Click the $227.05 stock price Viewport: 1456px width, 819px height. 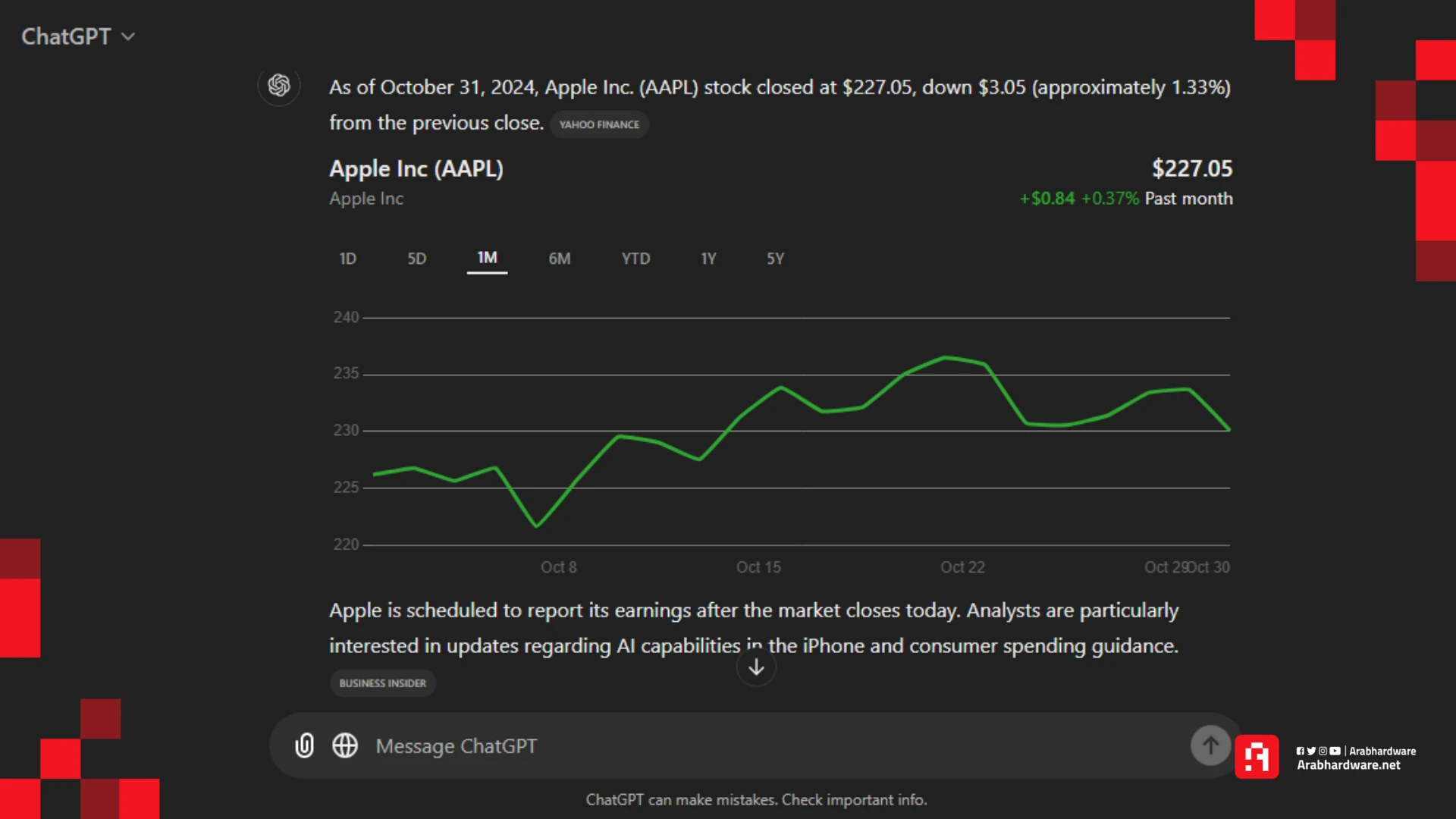pos(1192,168)
